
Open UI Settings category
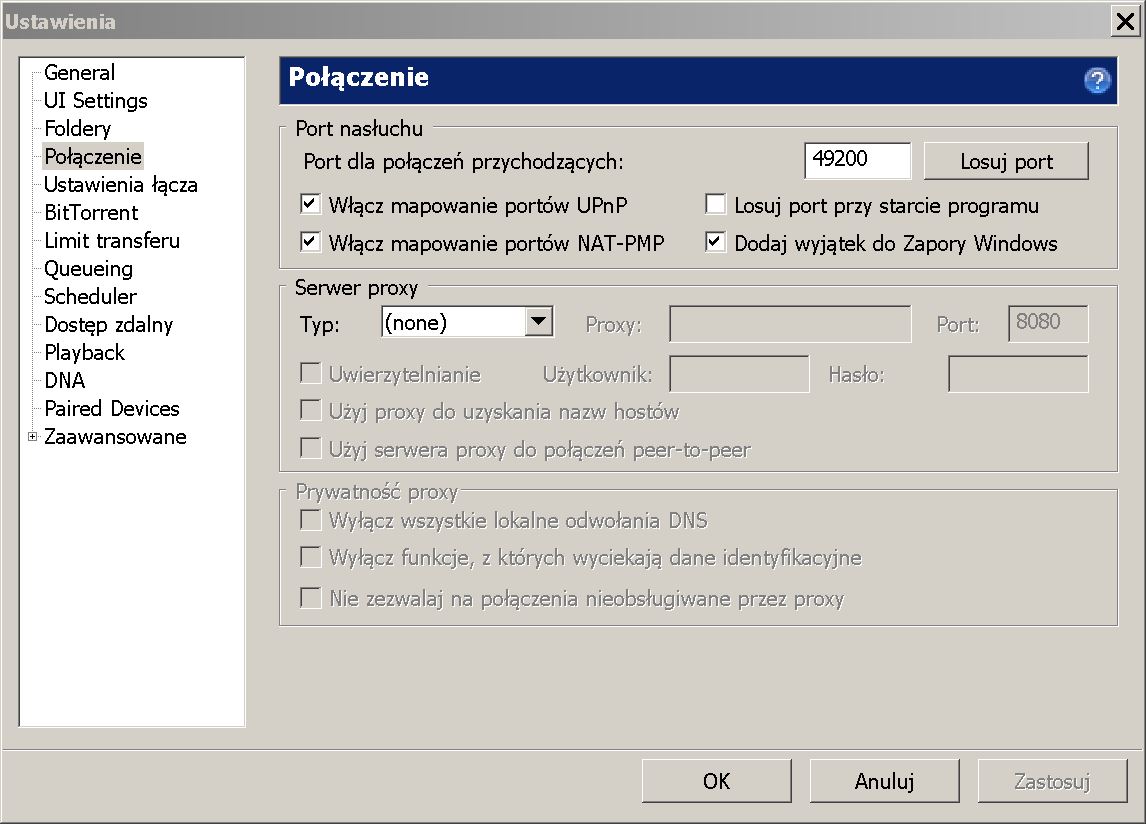96,100
